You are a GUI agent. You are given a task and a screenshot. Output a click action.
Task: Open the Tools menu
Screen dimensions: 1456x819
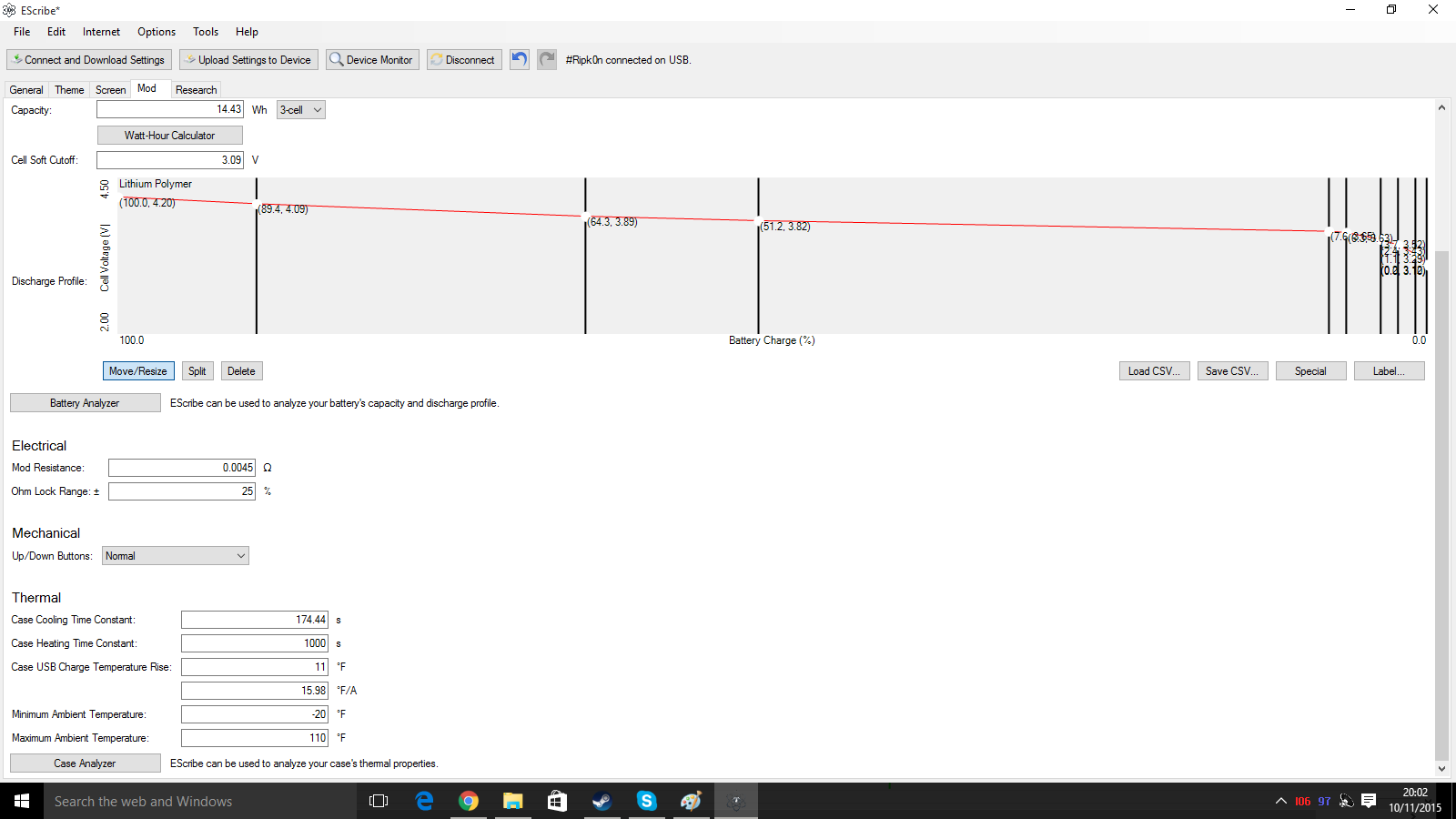pyautogui.click(x=205, y=32)
